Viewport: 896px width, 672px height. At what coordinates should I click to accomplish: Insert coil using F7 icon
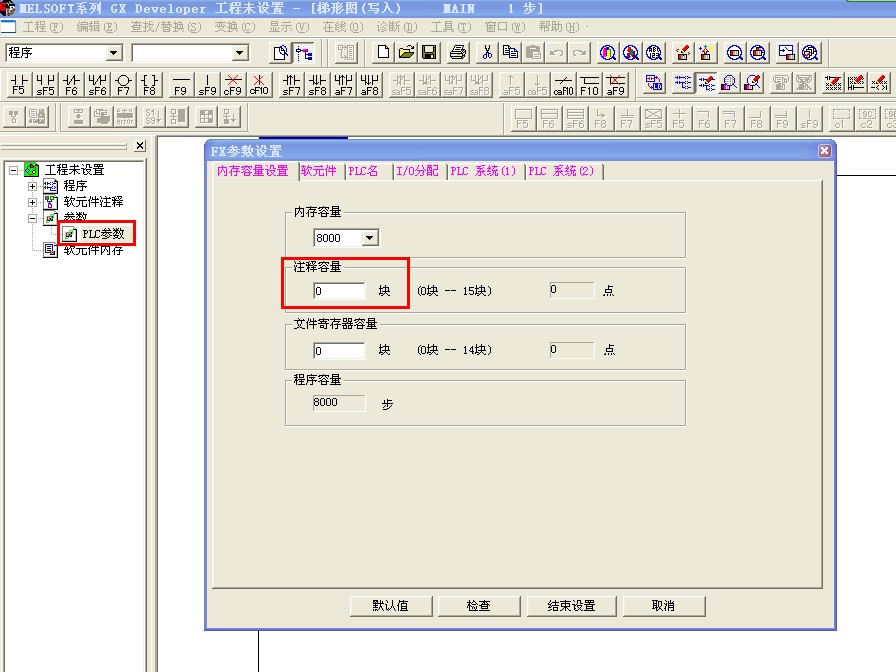click(124, 84)
